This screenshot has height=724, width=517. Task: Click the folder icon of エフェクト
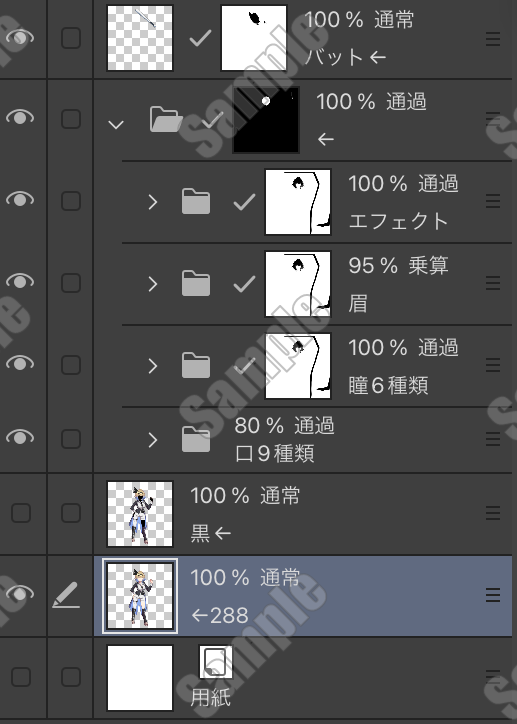tap(196, 201)
